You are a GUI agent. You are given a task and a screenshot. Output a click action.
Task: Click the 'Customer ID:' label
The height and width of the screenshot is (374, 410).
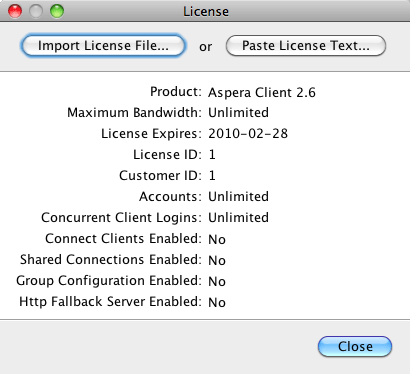point(161,176)
